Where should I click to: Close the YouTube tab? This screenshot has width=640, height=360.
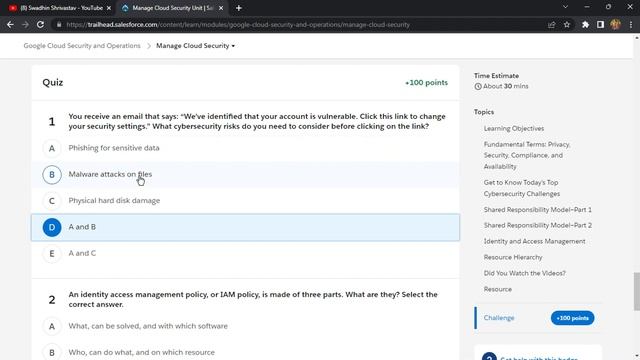[109, 8]
